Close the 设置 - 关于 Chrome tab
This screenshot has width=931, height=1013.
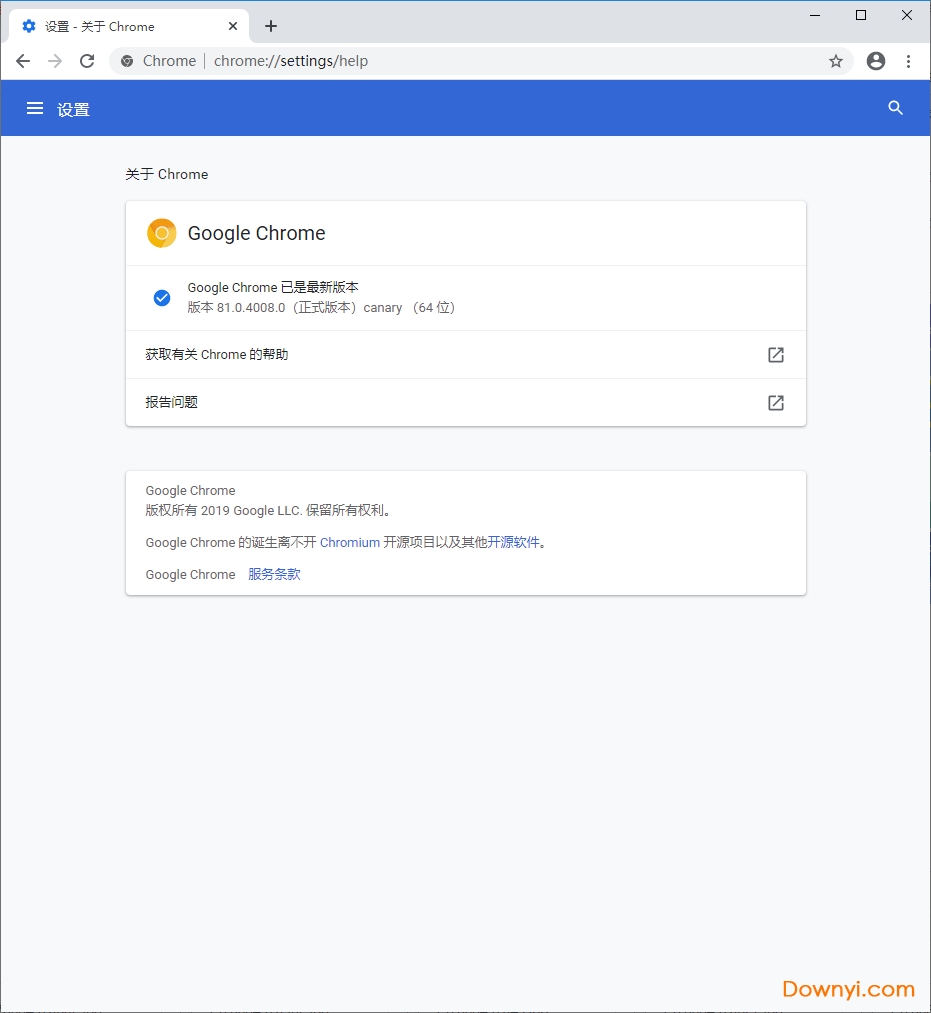(233, 26)
